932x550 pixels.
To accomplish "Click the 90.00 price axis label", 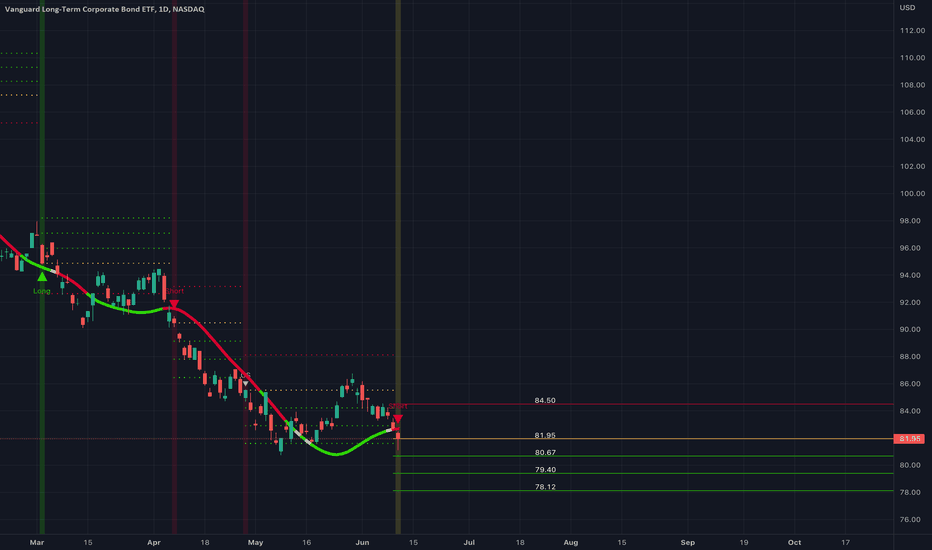I will 912,329.
